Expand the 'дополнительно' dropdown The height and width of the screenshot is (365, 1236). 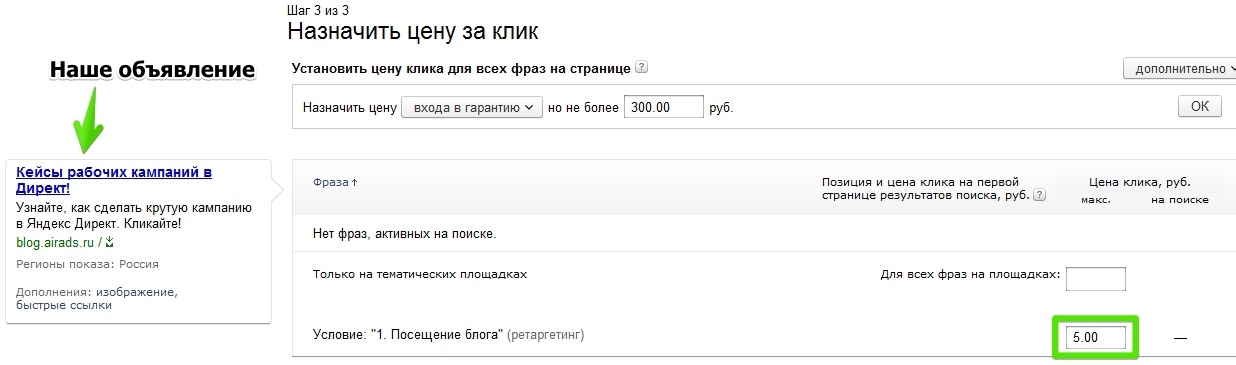(x=1180, y=69)
